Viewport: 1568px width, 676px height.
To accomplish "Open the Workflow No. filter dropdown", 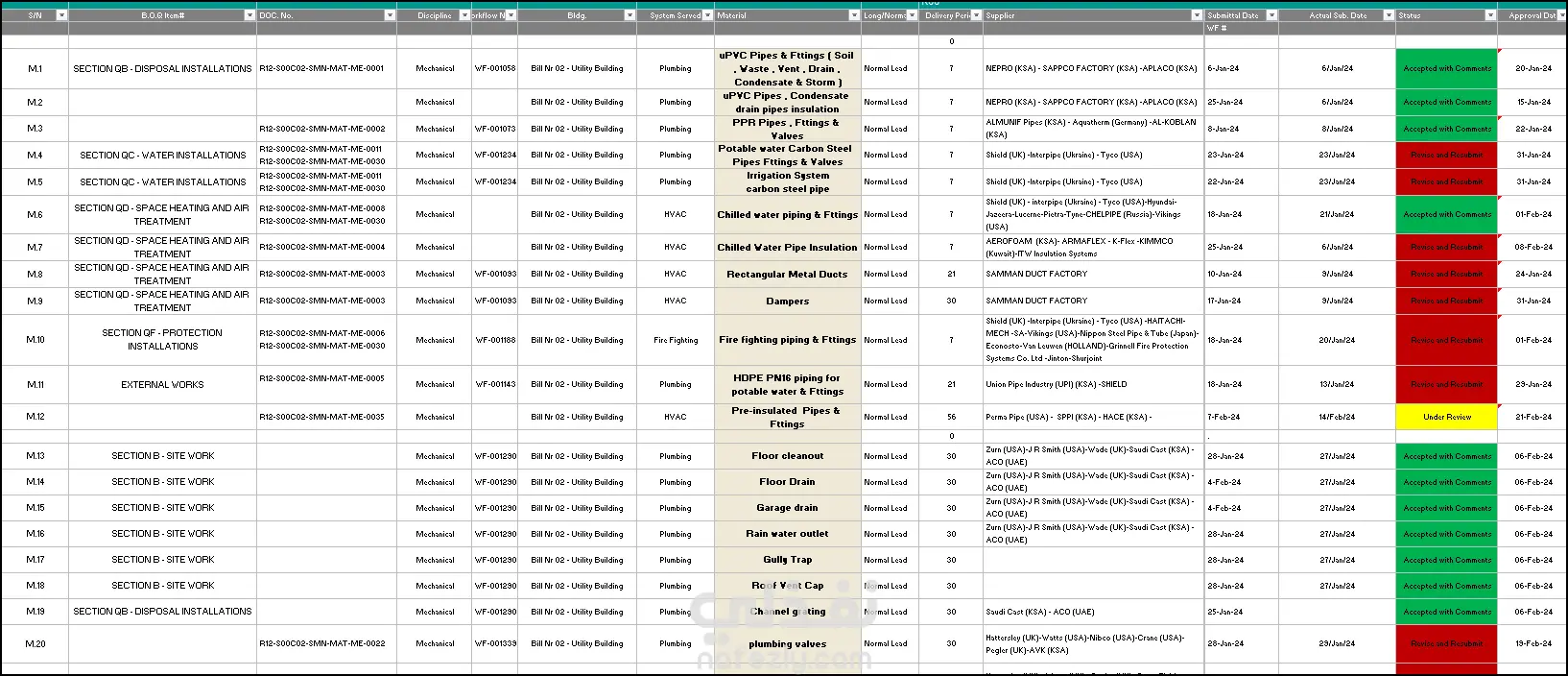I will 511,15.
